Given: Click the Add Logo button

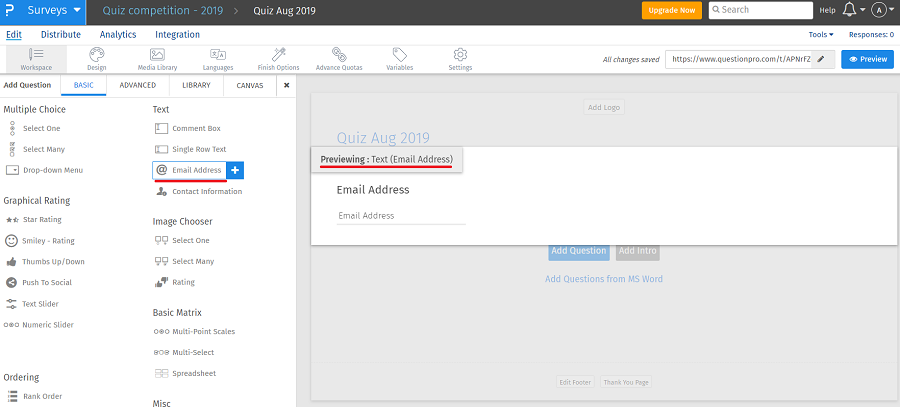Looking at the screenshot, I should tap(604, 107).
